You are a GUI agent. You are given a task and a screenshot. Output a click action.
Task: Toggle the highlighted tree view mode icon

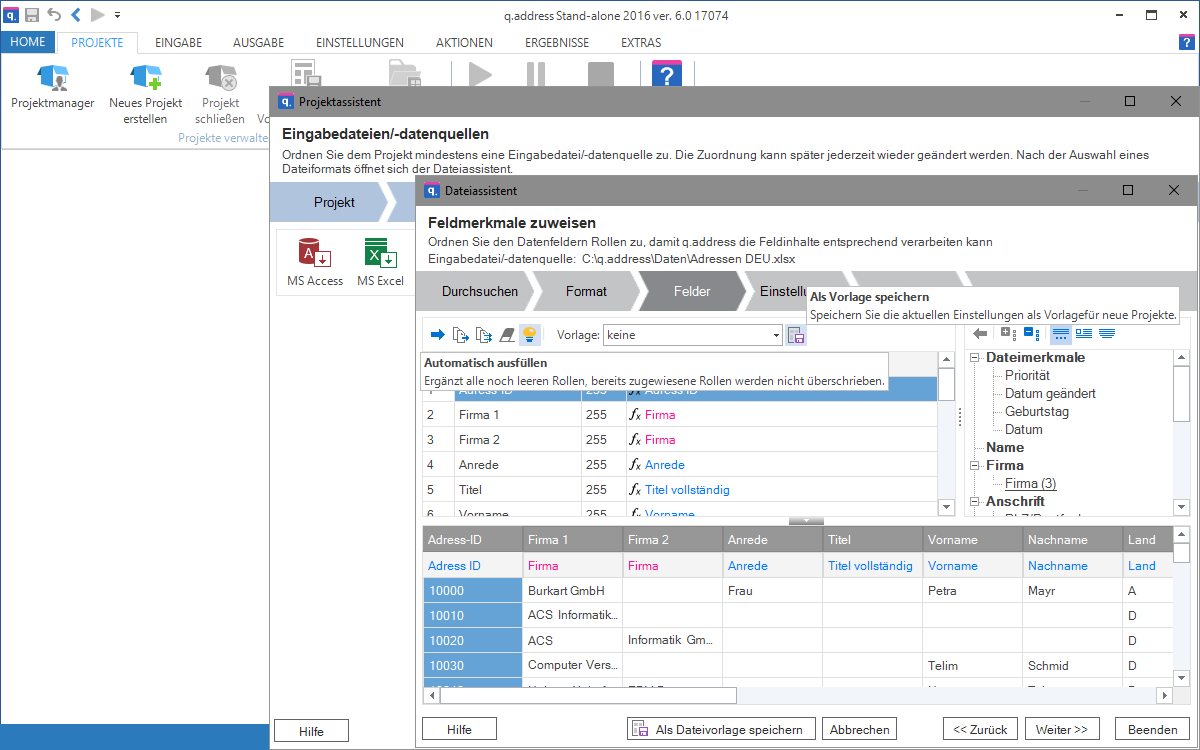(1060, 333)
